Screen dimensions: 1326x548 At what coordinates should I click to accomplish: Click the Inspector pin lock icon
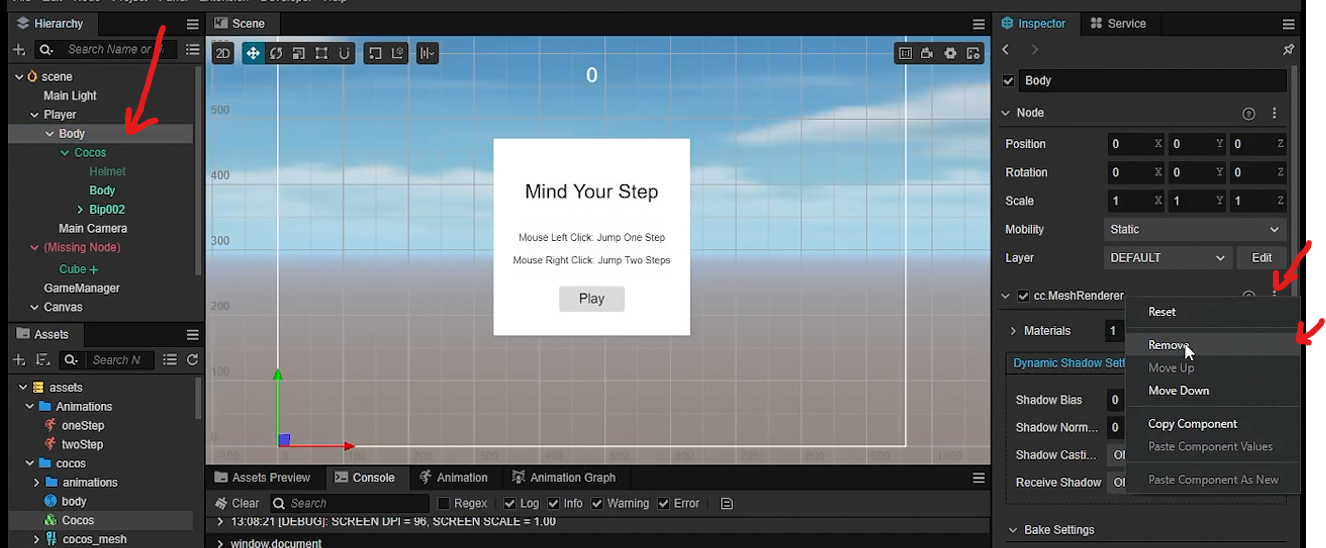[1288, 50]
